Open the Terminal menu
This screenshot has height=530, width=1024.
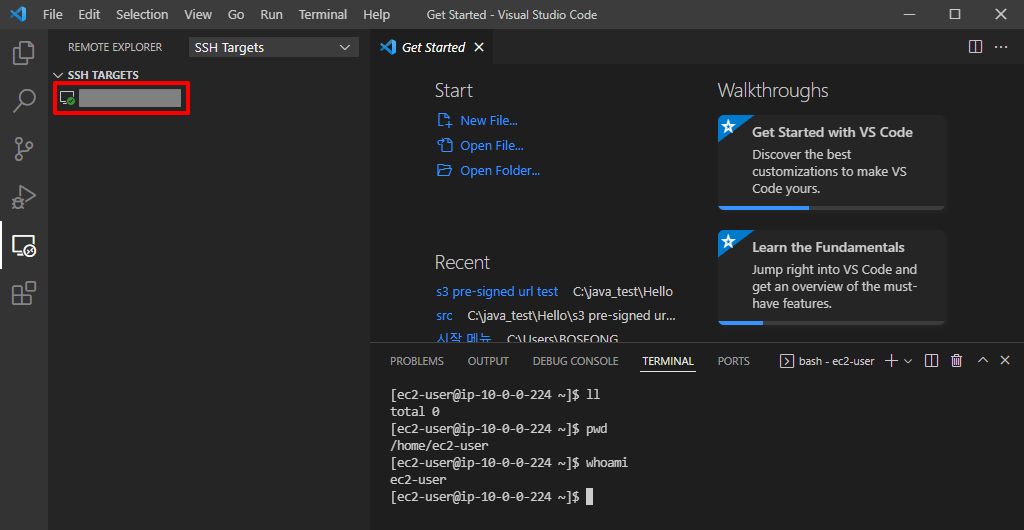point(323,14)
